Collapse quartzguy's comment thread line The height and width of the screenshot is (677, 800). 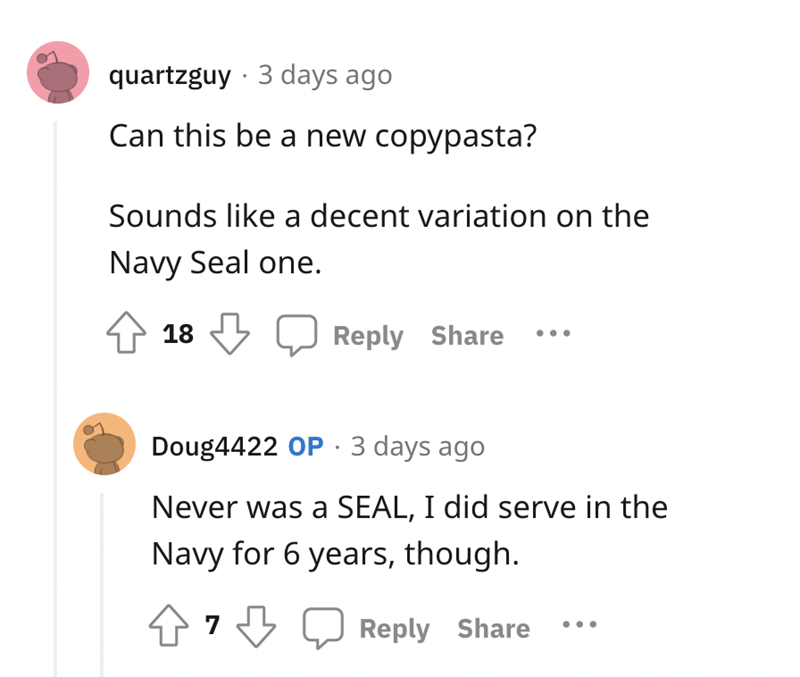pos(57,400)
